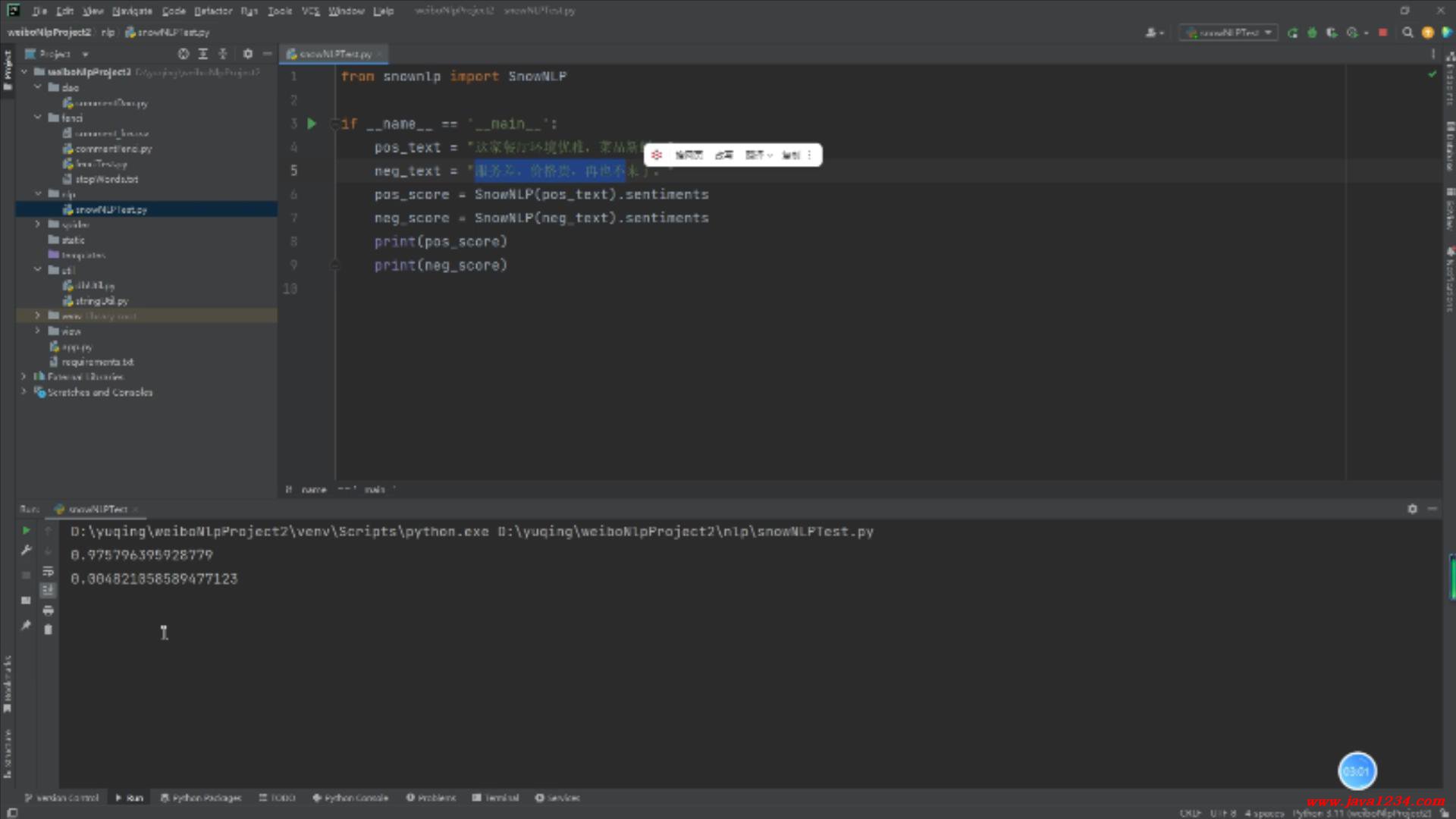Collapse the fenci folder in project tree
The image size is (1456, 819).
pyautogui.click(x=38, y=118)
